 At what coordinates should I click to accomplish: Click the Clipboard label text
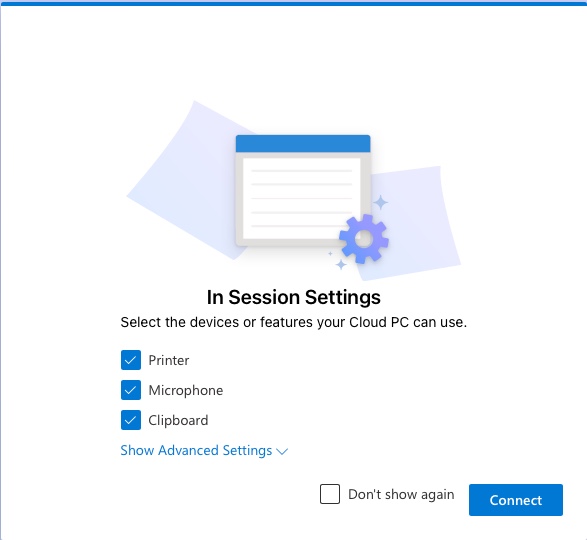[x=178, y=420]
